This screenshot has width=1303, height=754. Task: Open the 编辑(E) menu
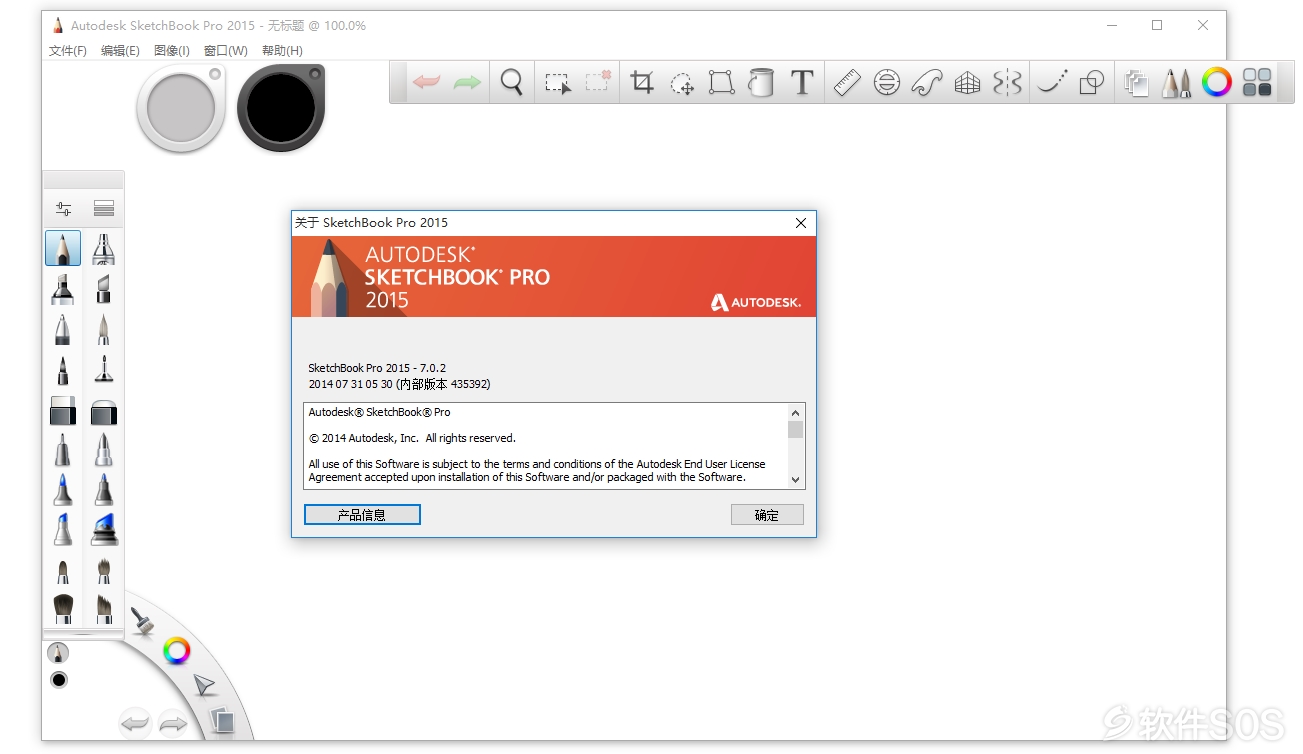(120, 50)
